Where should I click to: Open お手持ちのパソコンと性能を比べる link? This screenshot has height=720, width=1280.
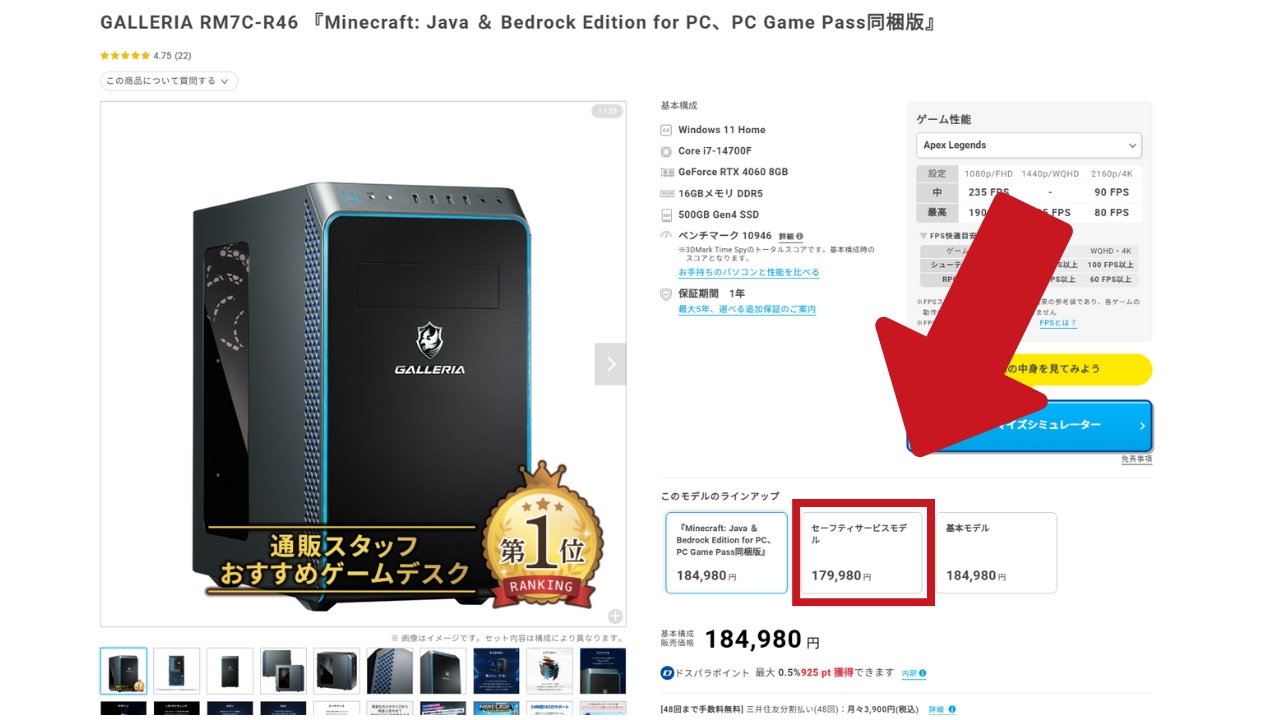(x=749, y=272)
